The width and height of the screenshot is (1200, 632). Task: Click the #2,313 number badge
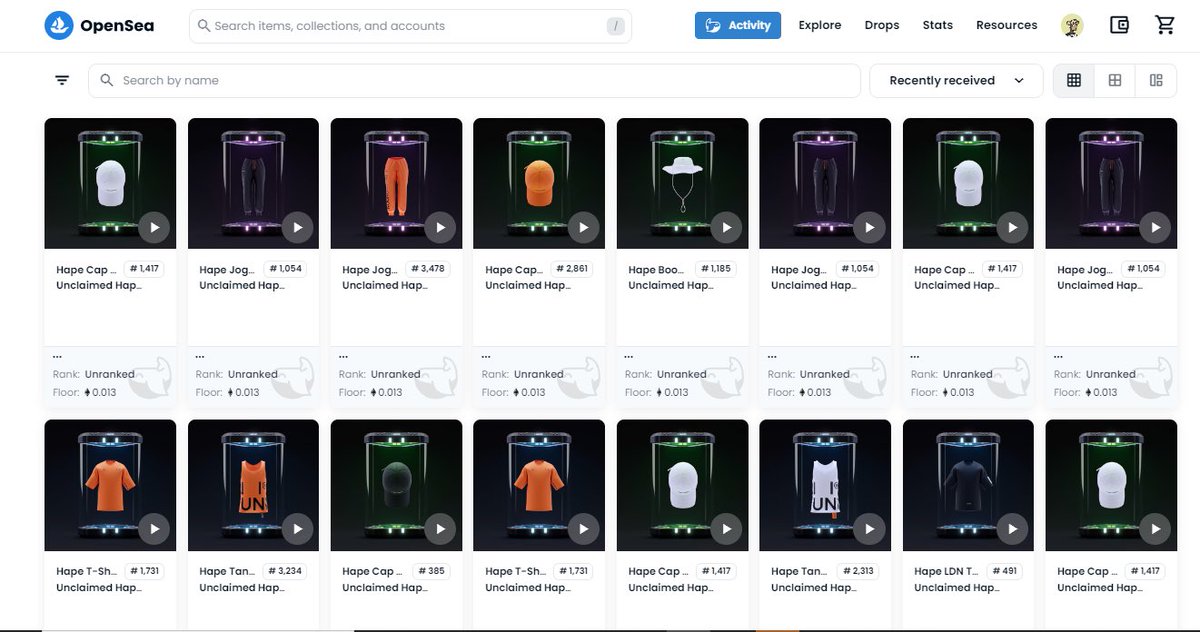pos(859,571)
